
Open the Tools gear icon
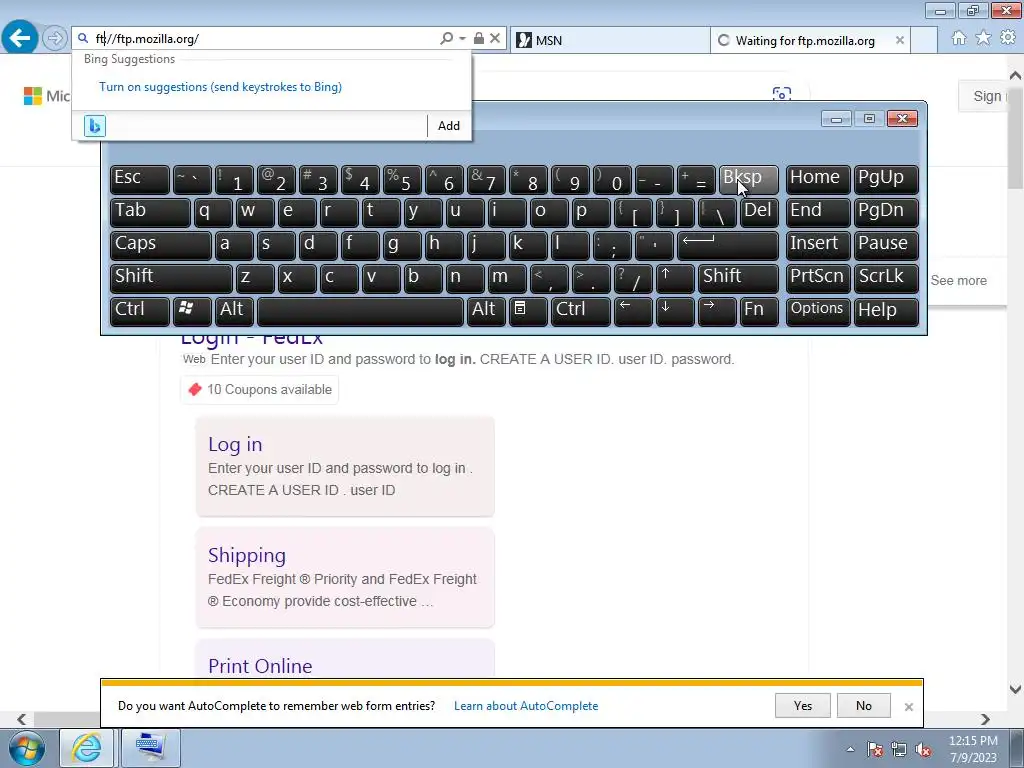click(x=1008, y=38)
